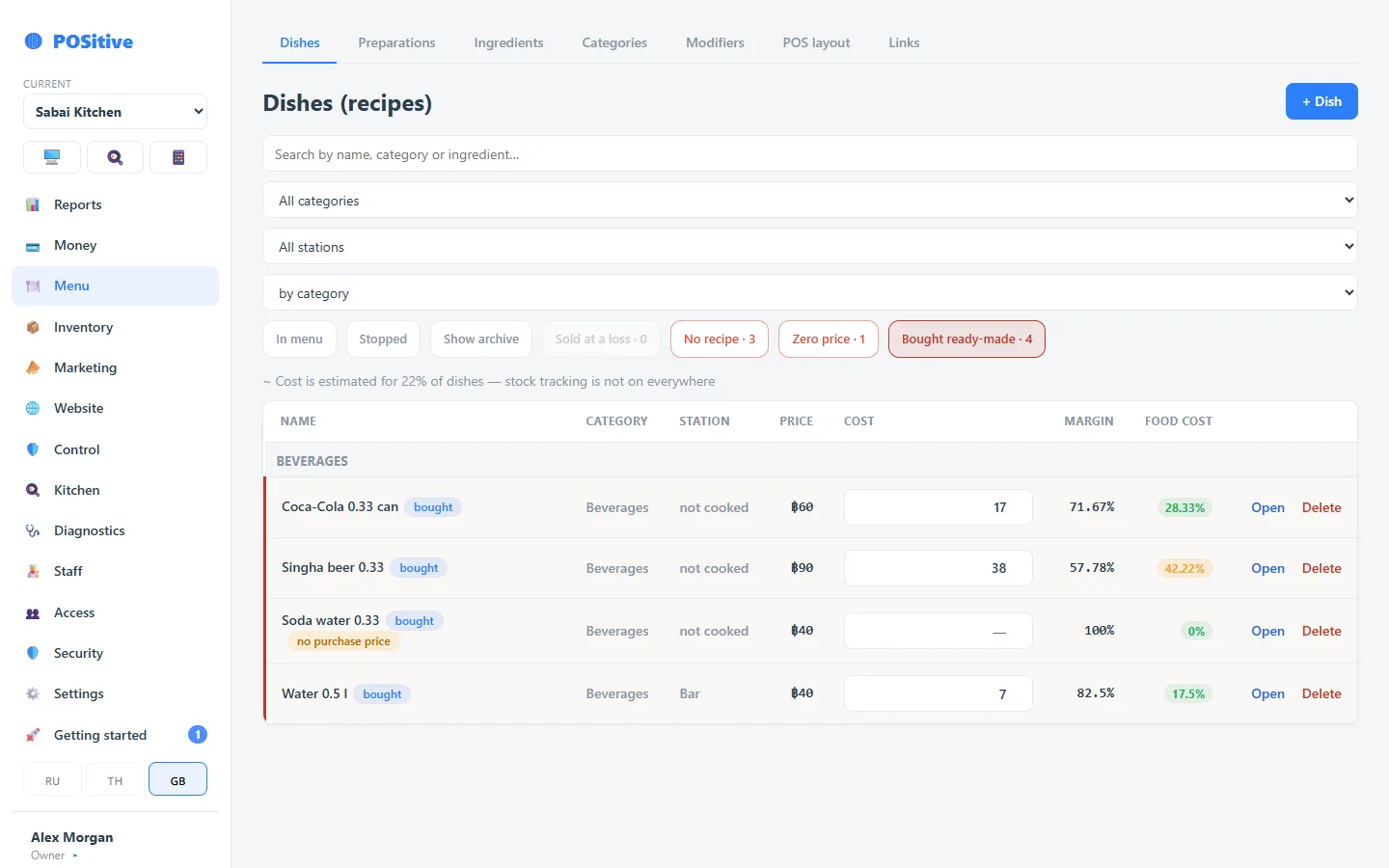Image resolution: width=1389 pixels, height=868 pixels.
Task: Click the magnifier icon button under Sabai Kitchen
Action: pyautogui.click(x=115, y=157)
